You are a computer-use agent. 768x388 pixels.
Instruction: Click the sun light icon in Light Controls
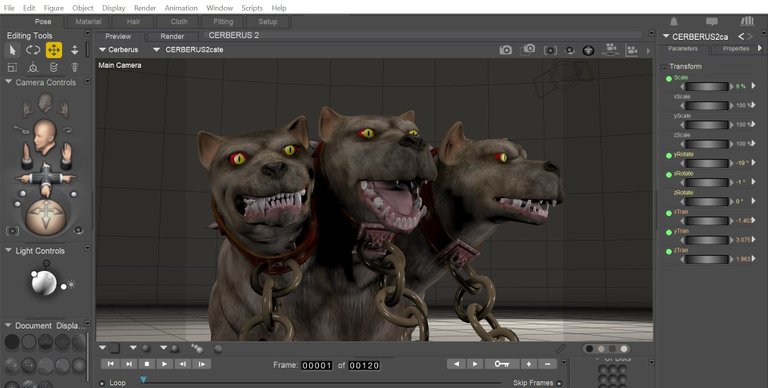[x=72, y=284]
